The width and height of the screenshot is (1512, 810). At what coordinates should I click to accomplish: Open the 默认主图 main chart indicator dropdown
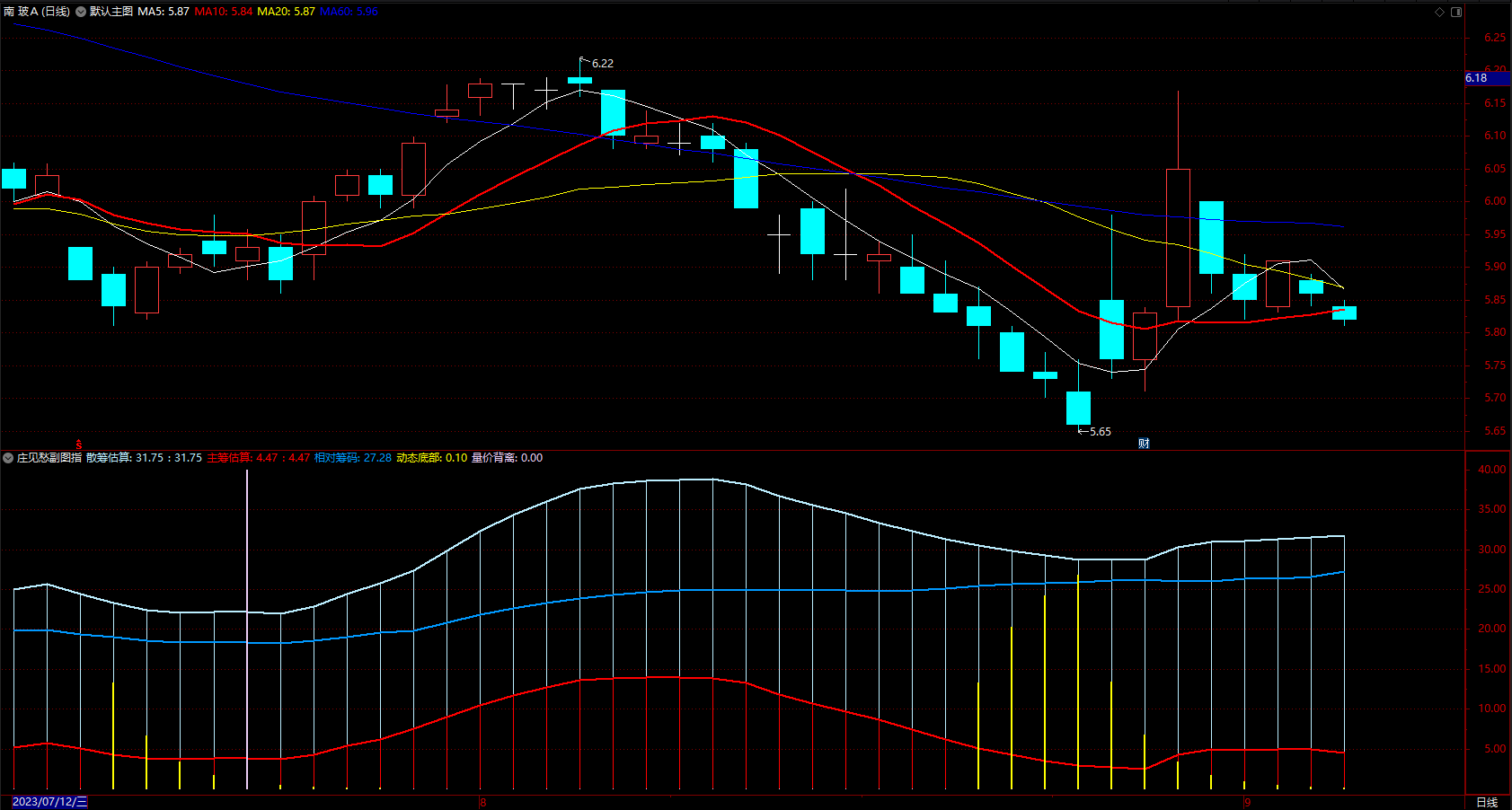(x=81, y=12)
